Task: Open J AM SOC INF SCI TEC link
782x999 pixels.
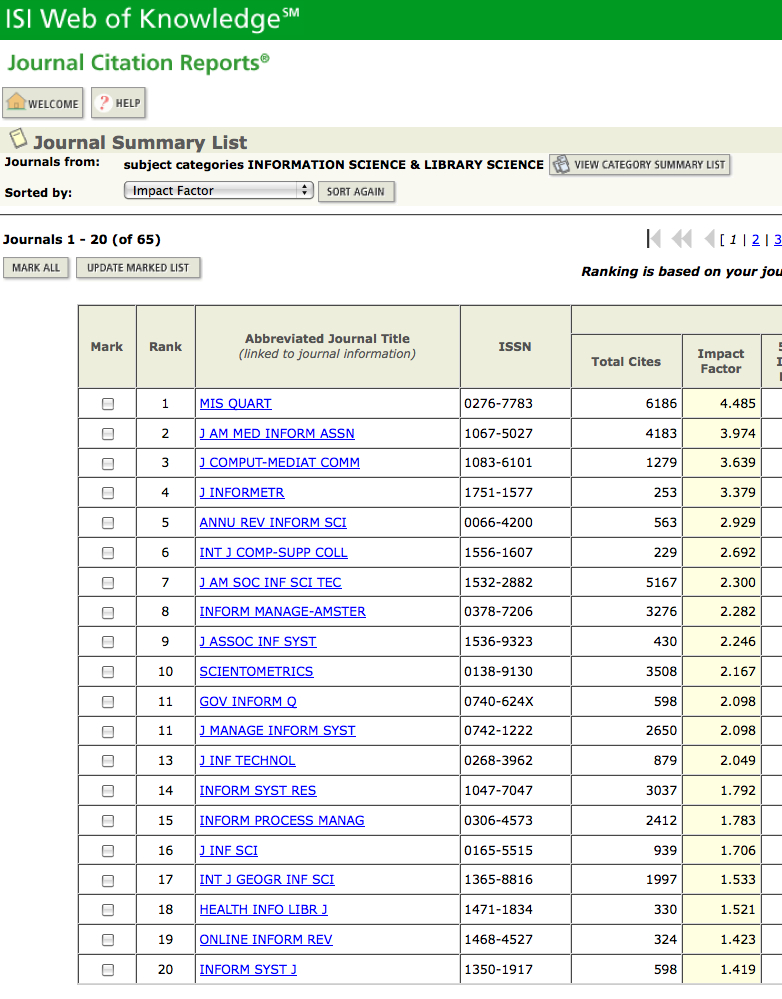Action: (x=270, y=582)
